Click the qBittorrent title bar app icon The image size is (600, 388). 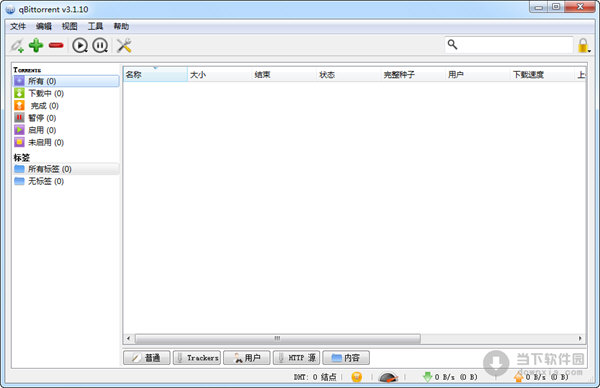coord(10,10)
